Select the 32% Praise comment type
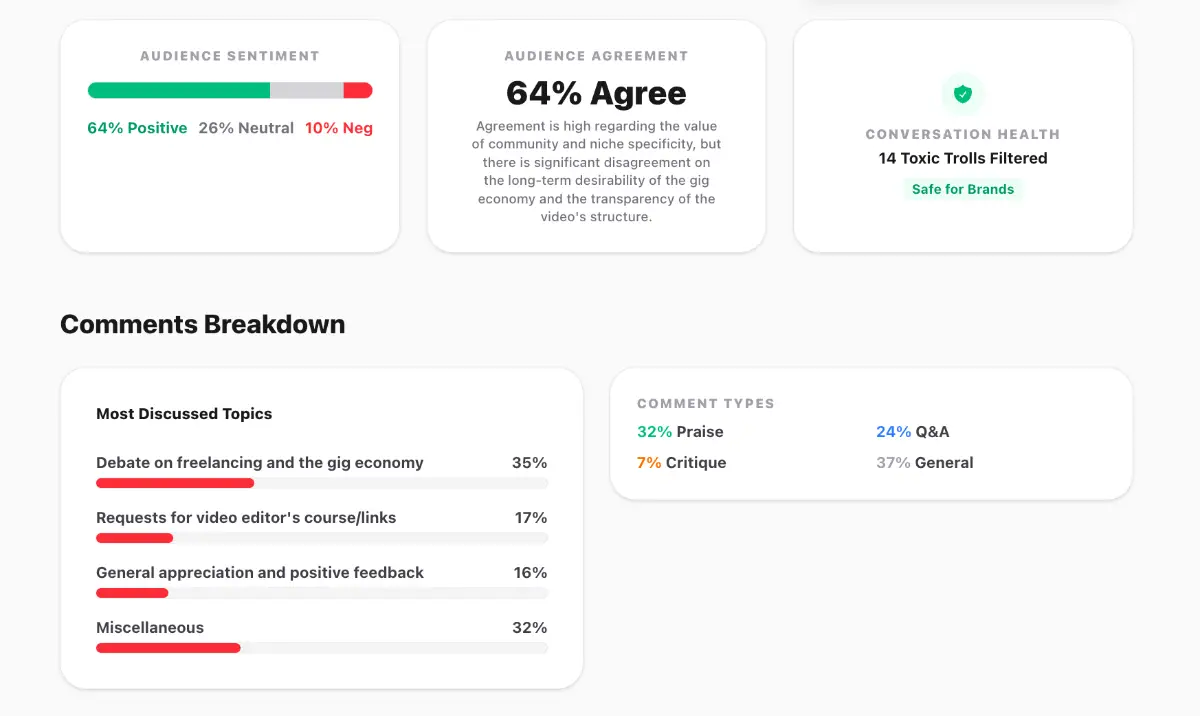 [680, 432]
